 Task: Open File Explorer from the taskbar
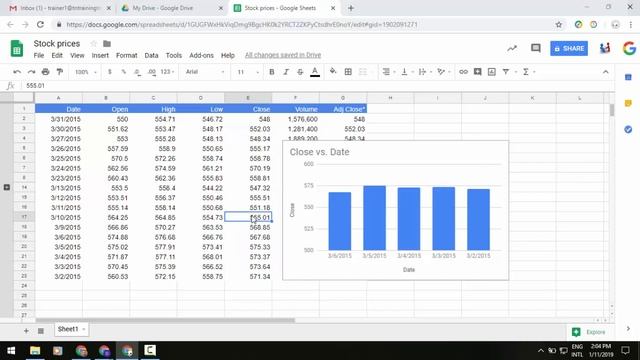tap(35, 351)
